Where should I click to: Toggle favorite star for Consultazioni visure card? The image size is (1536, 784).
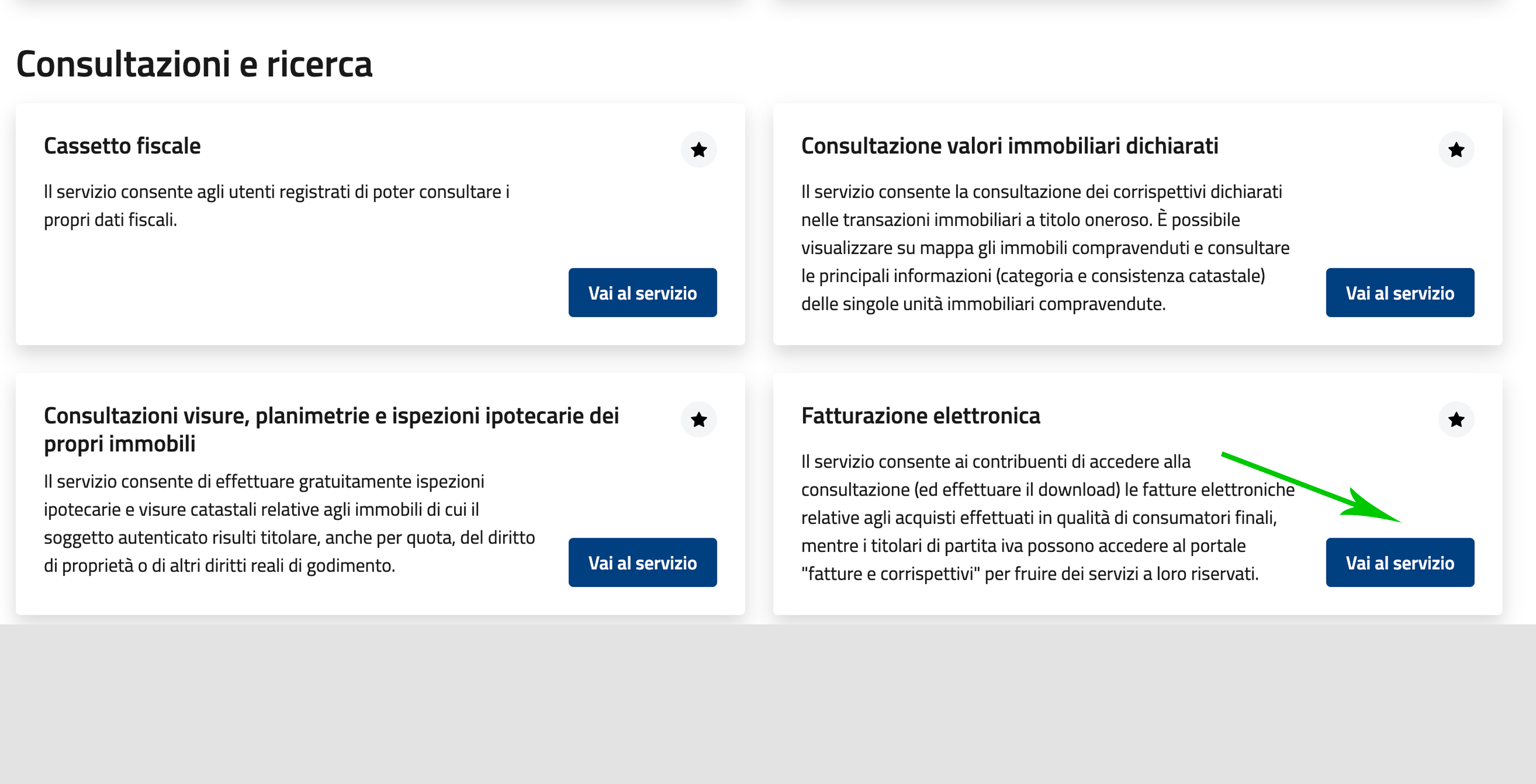pyautogui.click(x=698, y=419)
